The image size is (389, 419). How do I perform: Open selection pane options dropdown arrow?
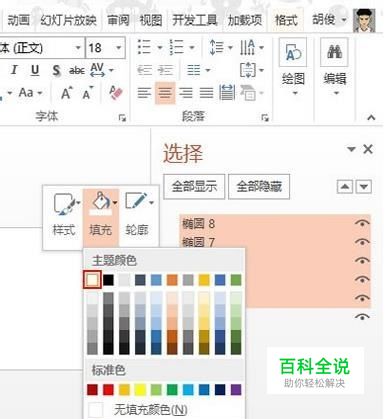[x=351, y=149]
